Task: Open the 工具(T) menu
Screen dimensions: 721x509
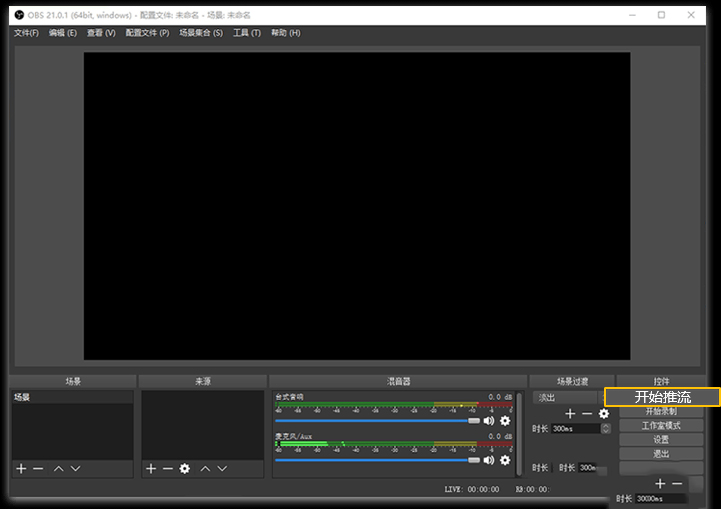Action: [x=247, y=33]
